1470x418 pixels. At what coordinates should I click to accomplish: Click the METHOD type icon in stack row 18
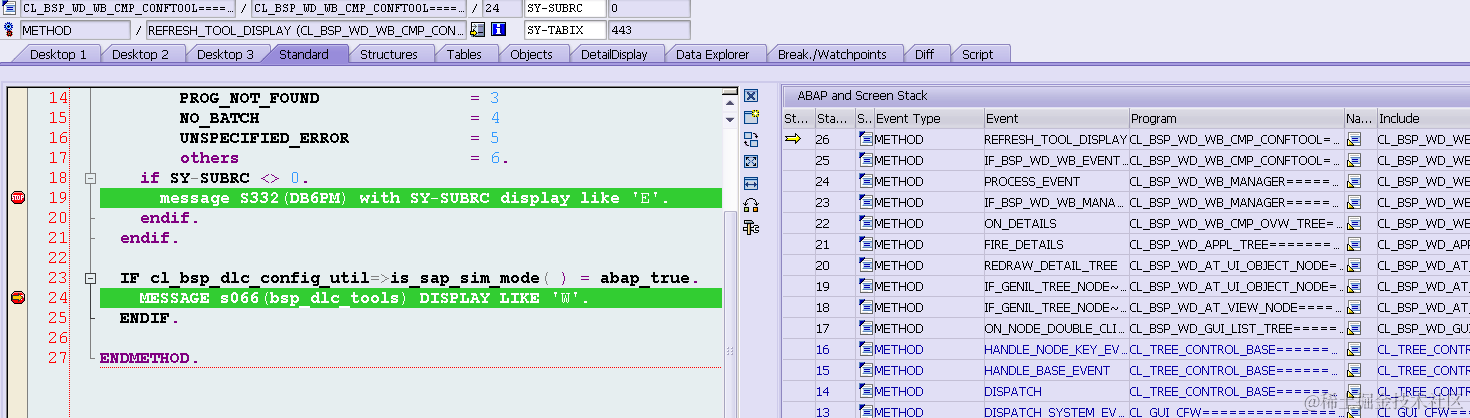pyautogui.click(x=866, y=307)
